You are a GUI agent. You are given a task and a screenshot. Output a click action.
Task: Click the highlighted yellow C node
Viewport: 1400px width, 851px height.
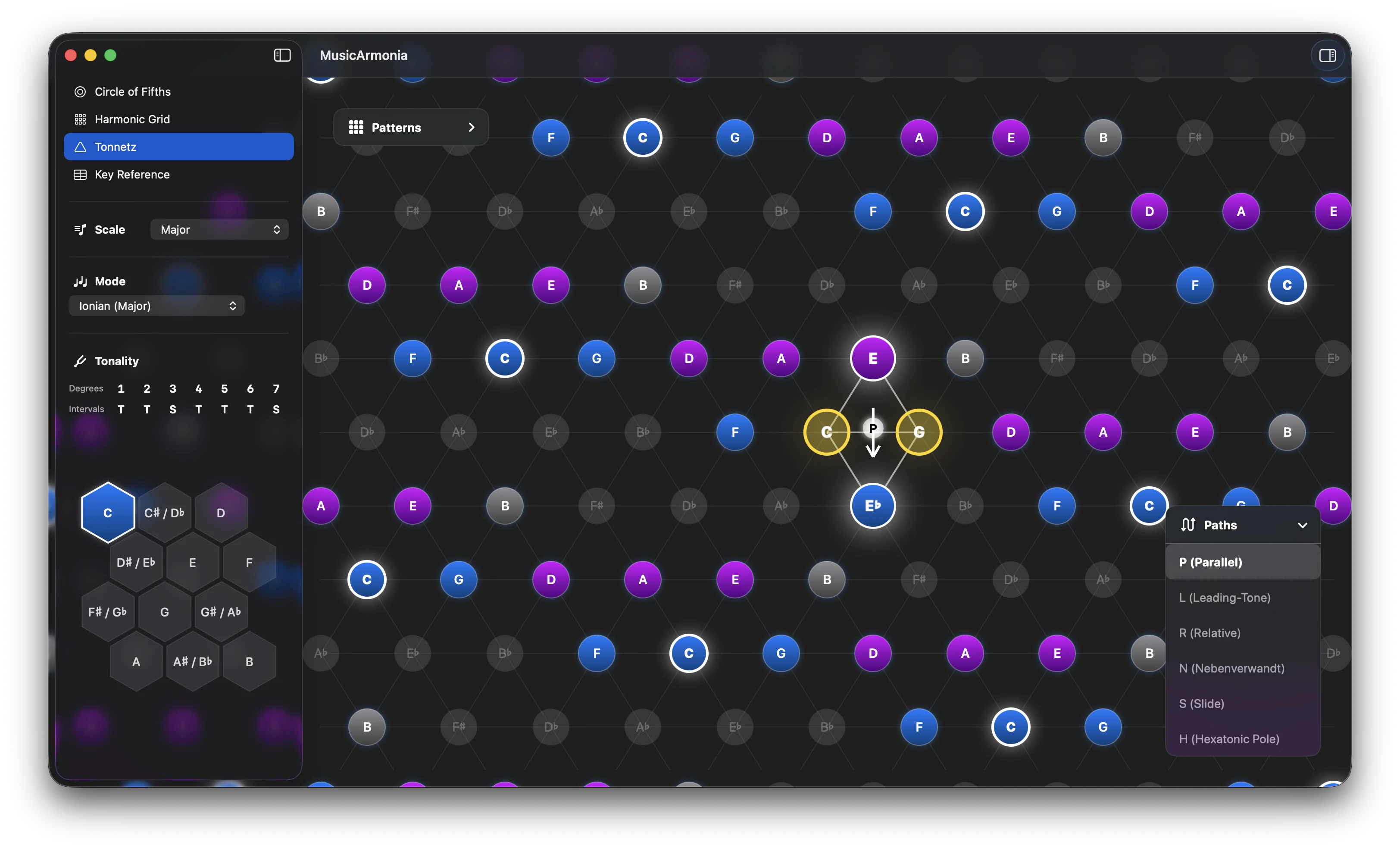coord(827,432)
